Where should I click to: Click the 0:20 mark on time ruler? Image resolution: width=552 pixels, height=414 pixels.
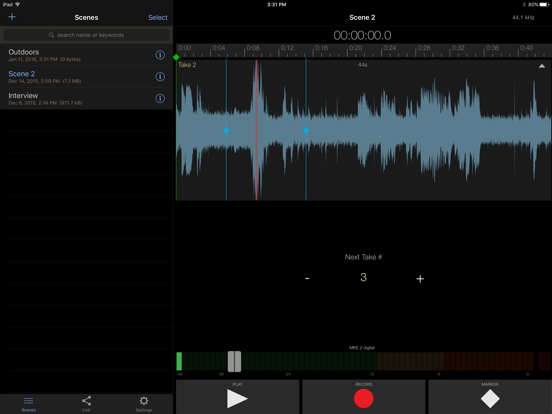tap(356, 48)
